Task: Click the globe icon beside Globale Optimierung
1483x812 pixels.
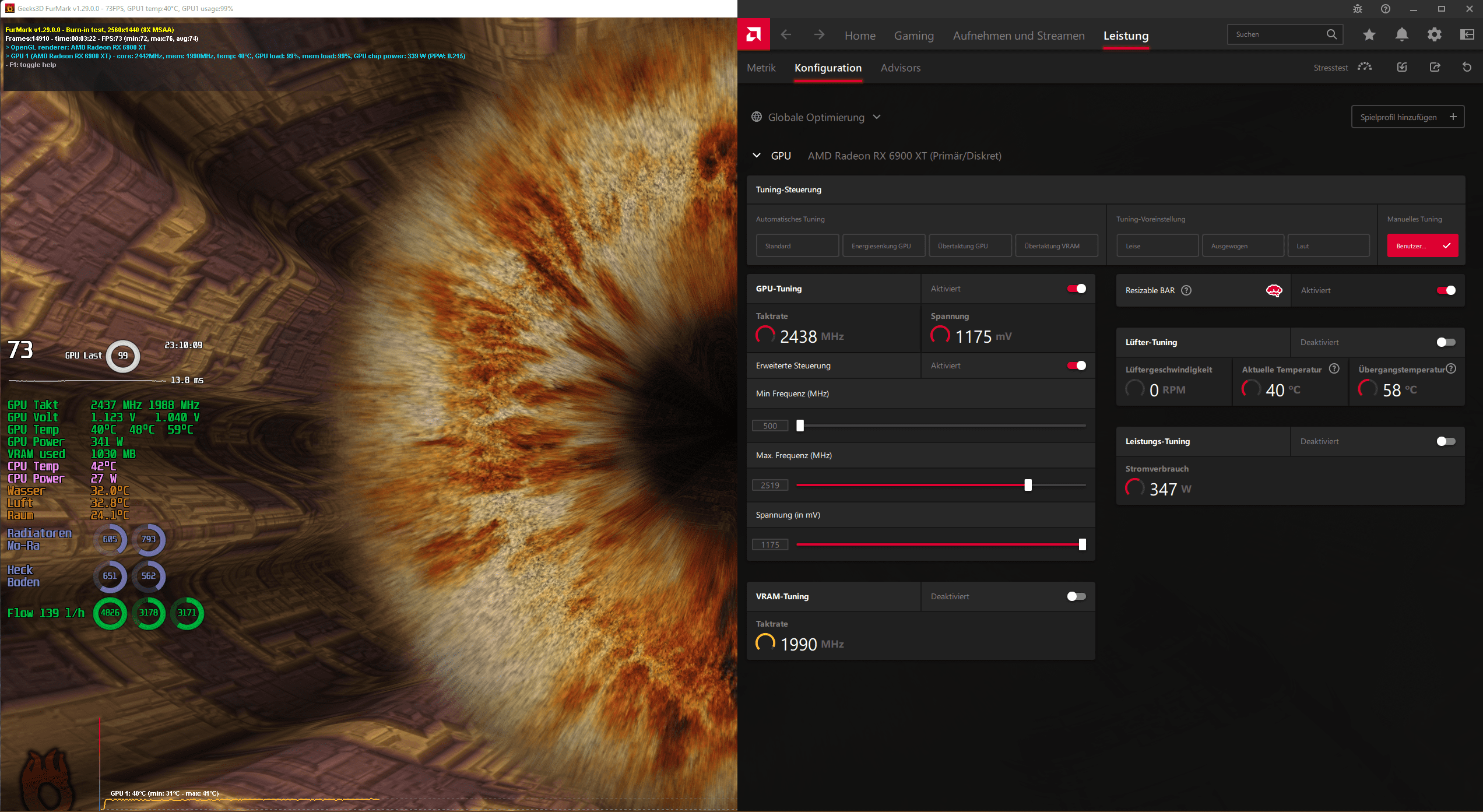Action: pyautogui.click(x=757, y=117)
